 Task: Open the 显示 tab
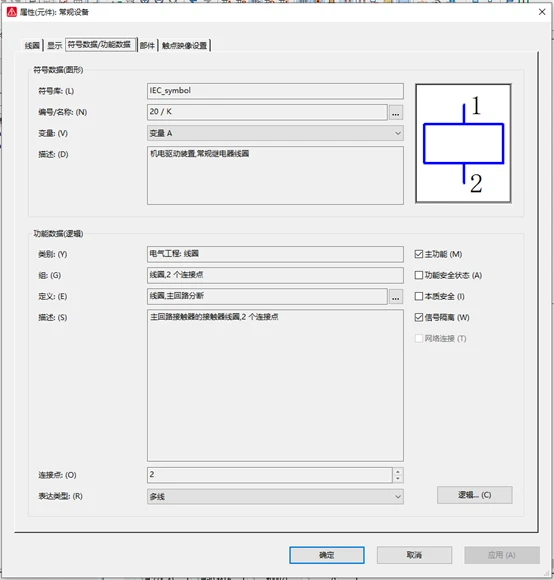tap(54, 45)
